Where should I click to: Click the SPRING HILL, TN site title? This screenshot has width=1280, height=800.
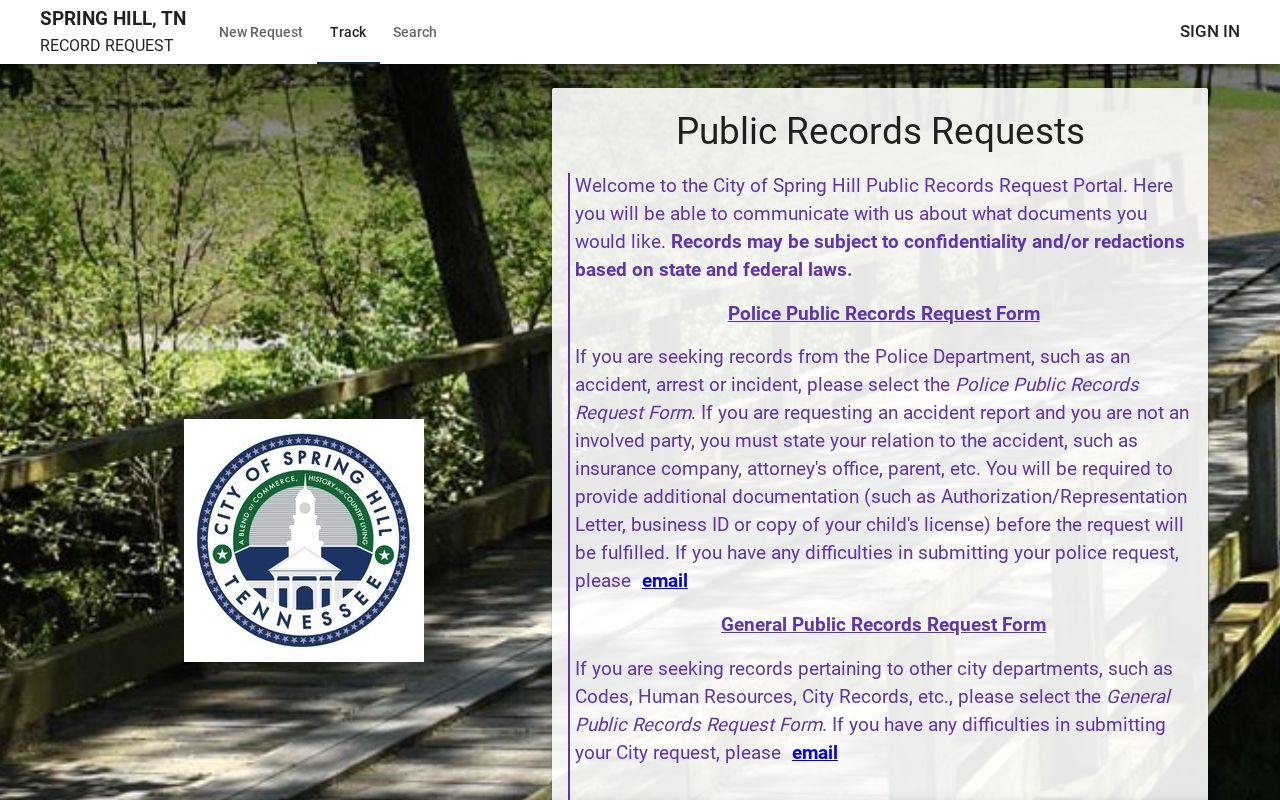click(x=113, y=19)
